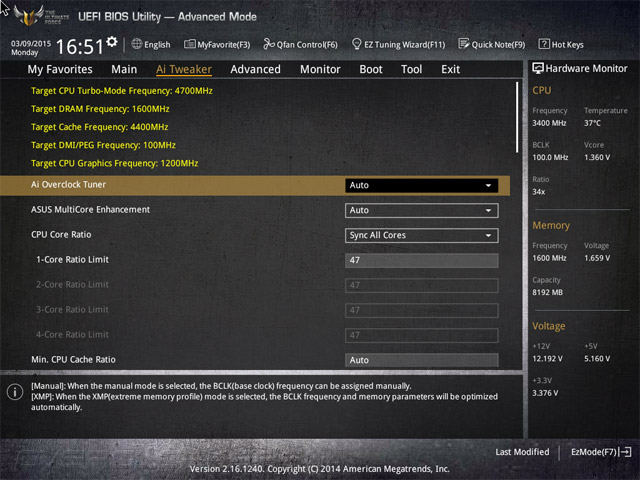The width and height of the screenshot is (640, 480).
Task: Click the 1-Core Ratio Limit field
Action: pos(421,260)
